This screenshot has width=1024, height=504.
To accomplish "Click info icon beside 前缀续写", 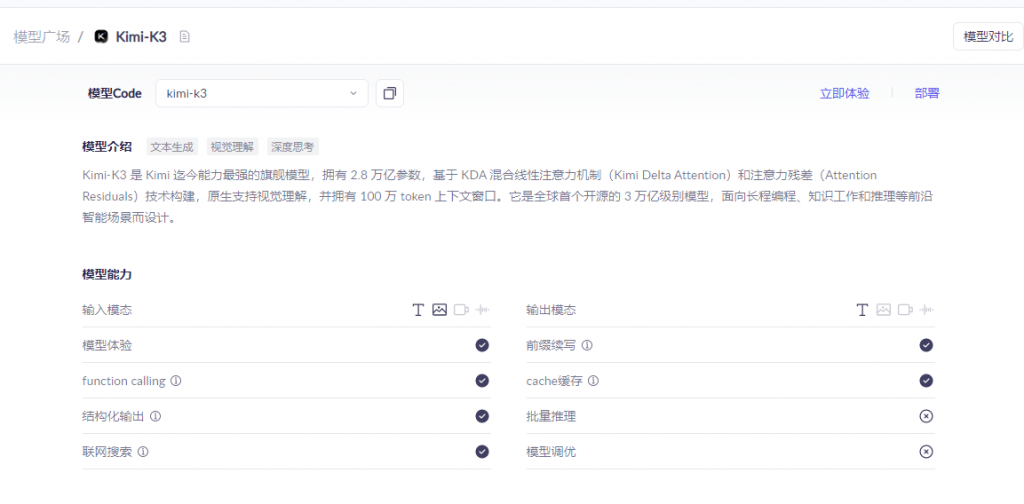I will point(587,345).
